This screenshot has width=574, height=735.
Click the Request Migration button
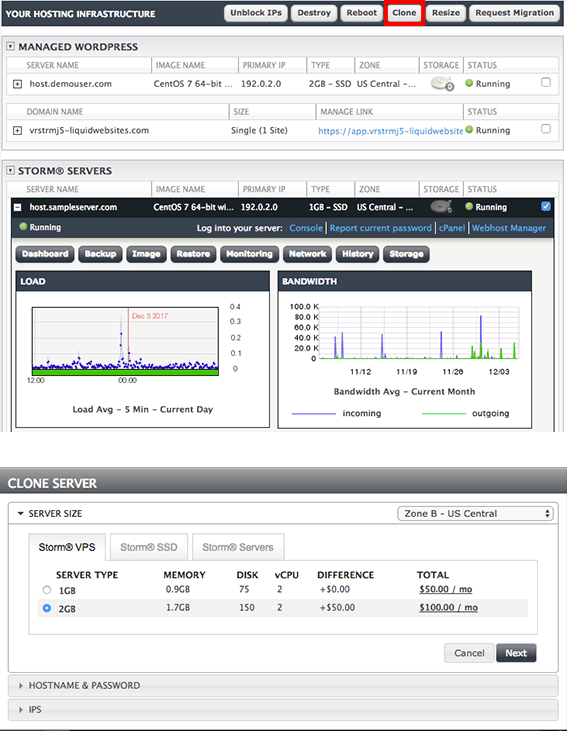(514, 13)
